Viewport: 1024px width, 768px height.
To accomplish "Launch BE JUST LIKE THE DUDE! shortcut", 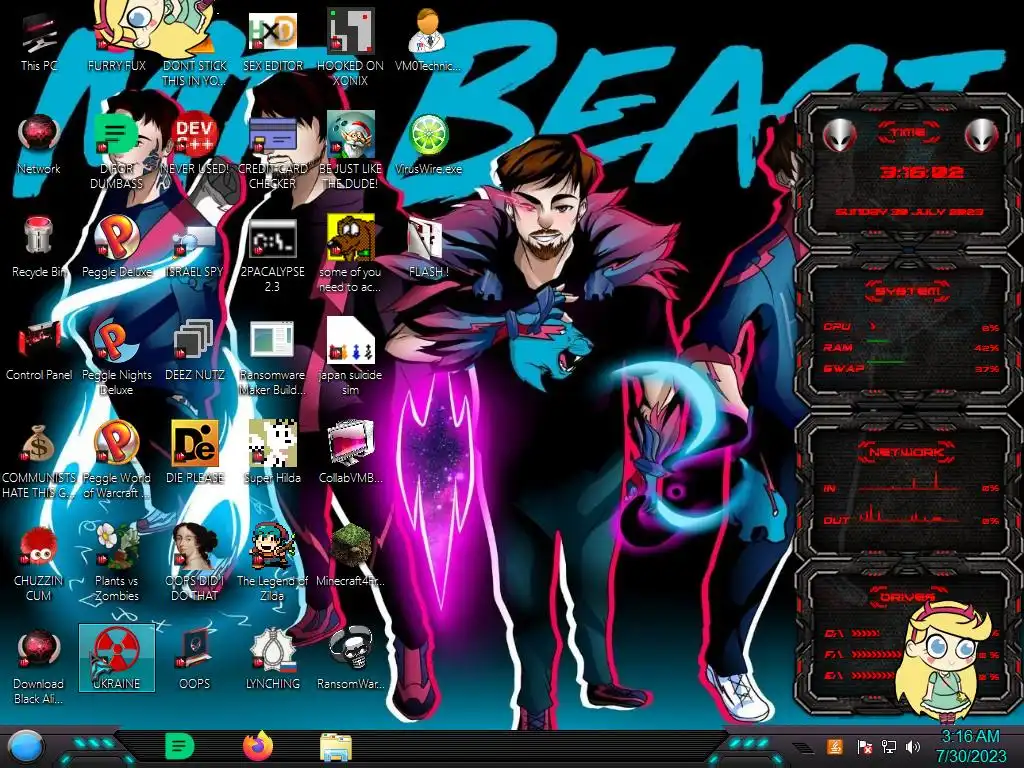I will coord(350,151).
